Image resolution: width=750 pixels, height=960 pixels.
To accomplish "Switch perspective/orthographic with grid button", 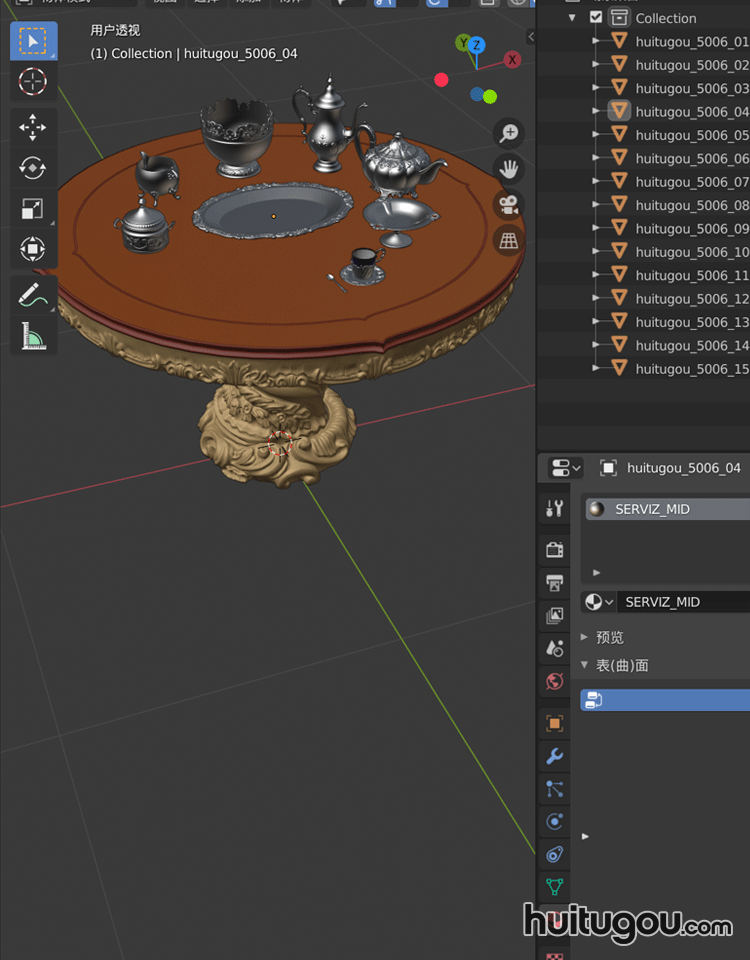I will (509, 240).
